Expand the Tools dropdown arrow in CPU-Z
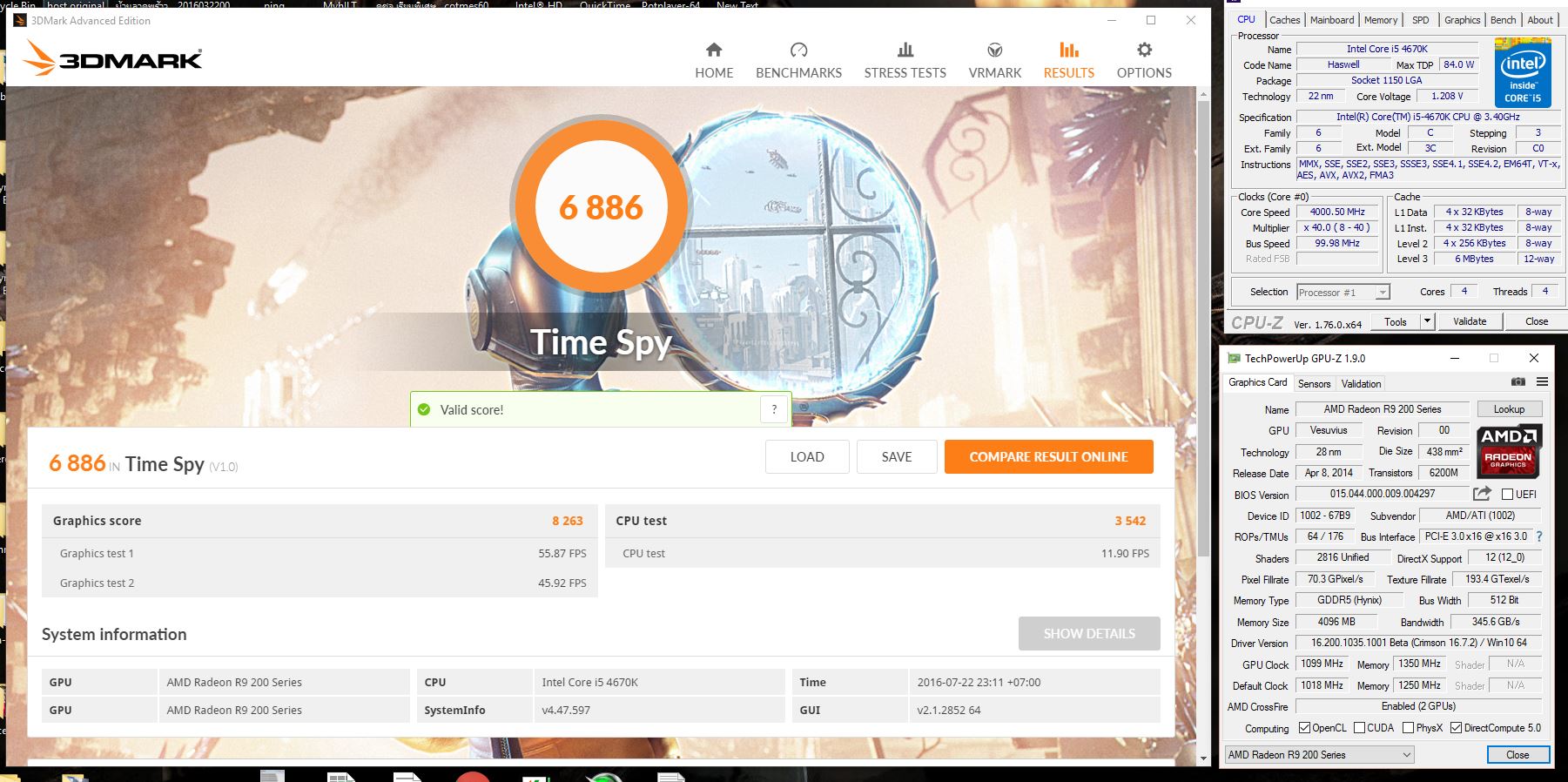1568x782 pixels. (1427, 321)
